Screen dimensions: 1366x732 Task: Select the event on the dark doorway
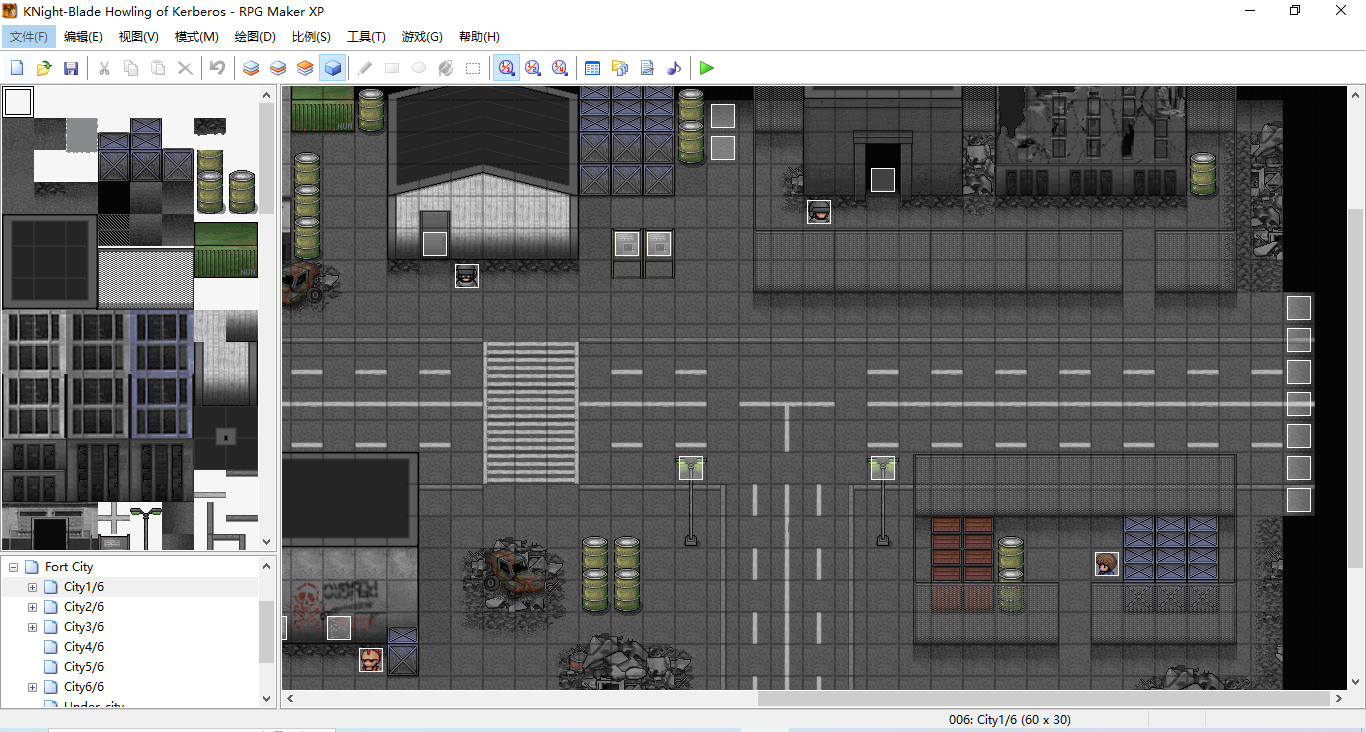tap(883, 180)
